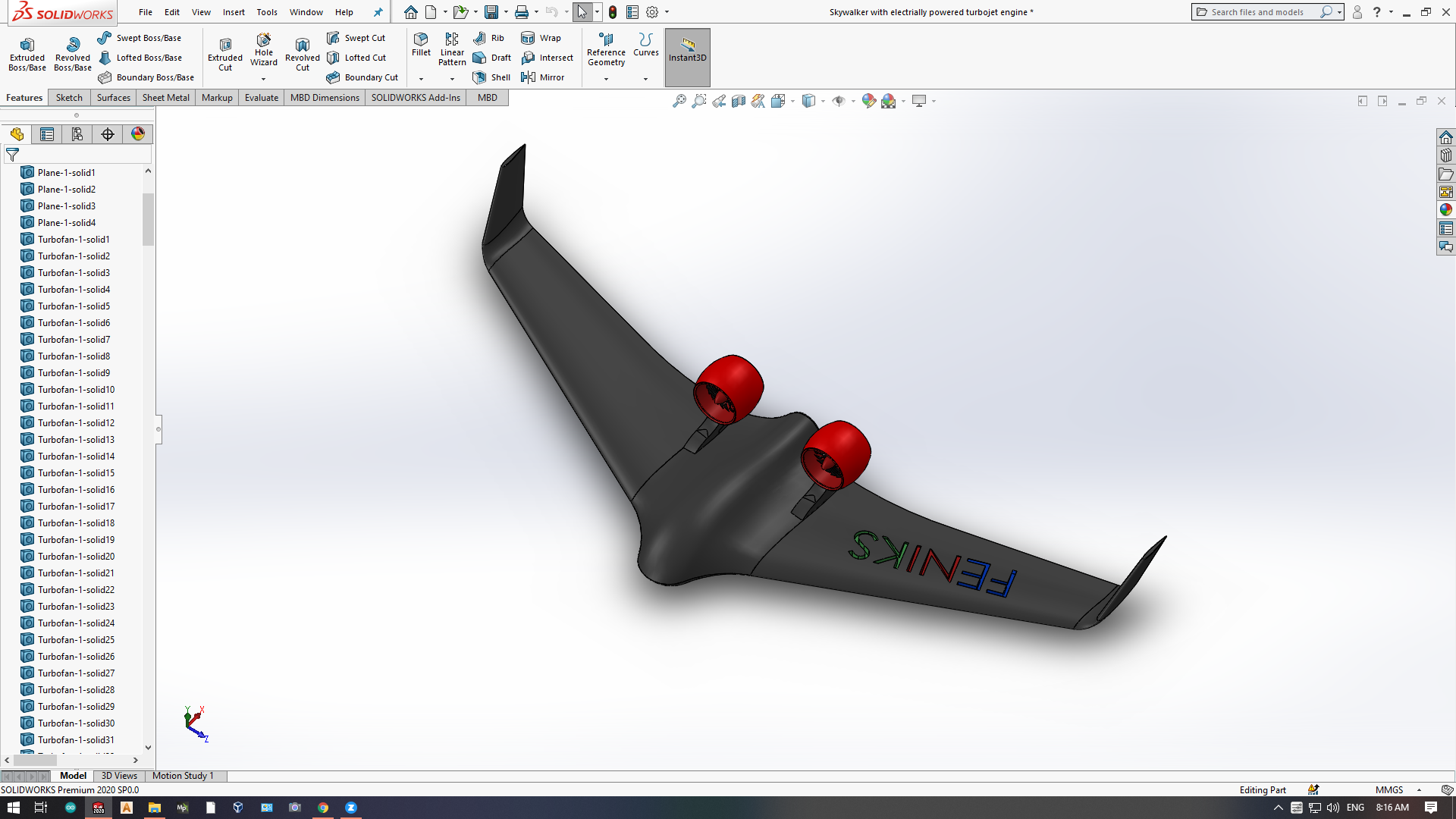Click the Linear Pattern tool

[x=452, y=49]
